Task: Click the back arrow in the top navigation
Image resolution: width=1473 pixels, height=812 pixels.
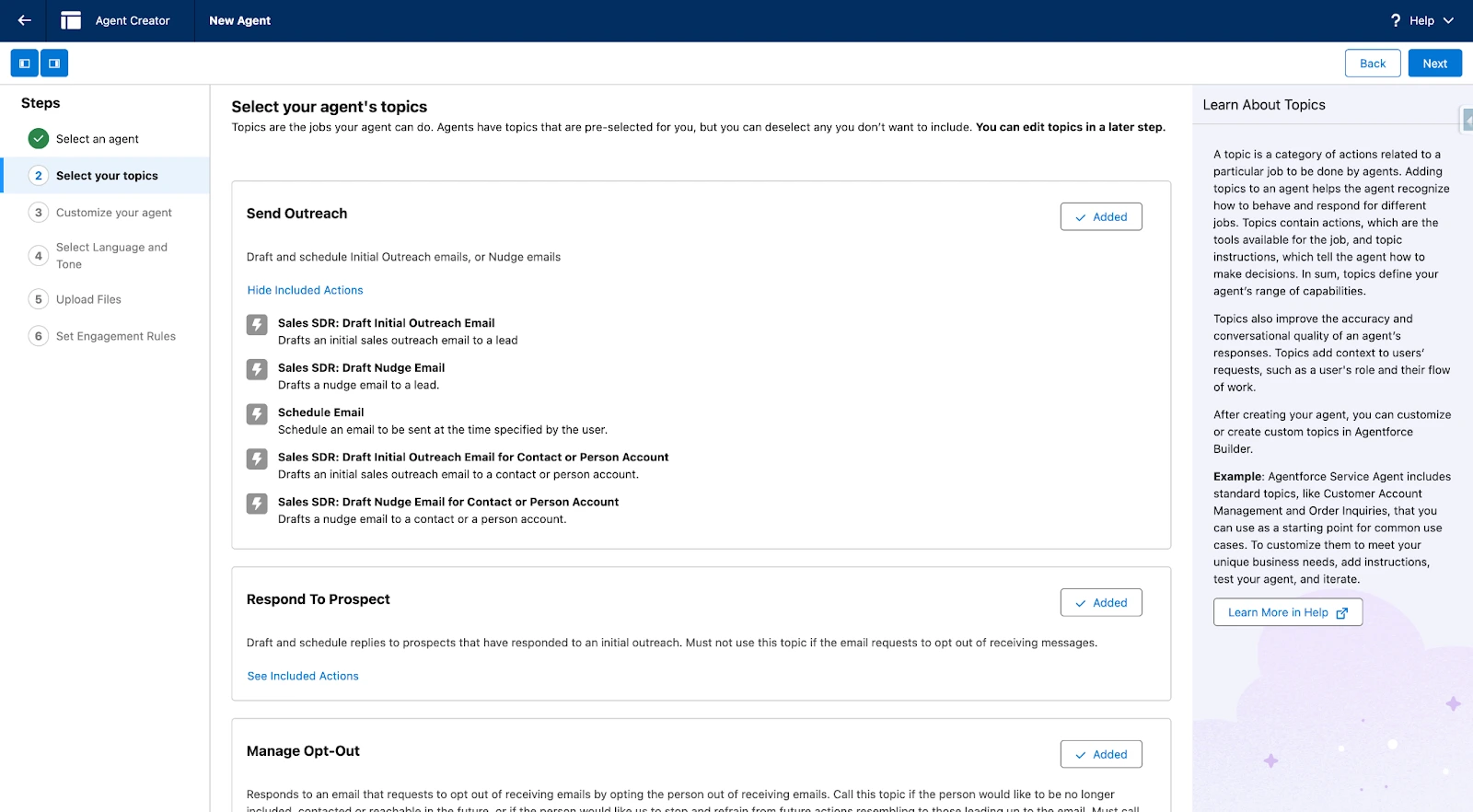Action: (23, 20)
